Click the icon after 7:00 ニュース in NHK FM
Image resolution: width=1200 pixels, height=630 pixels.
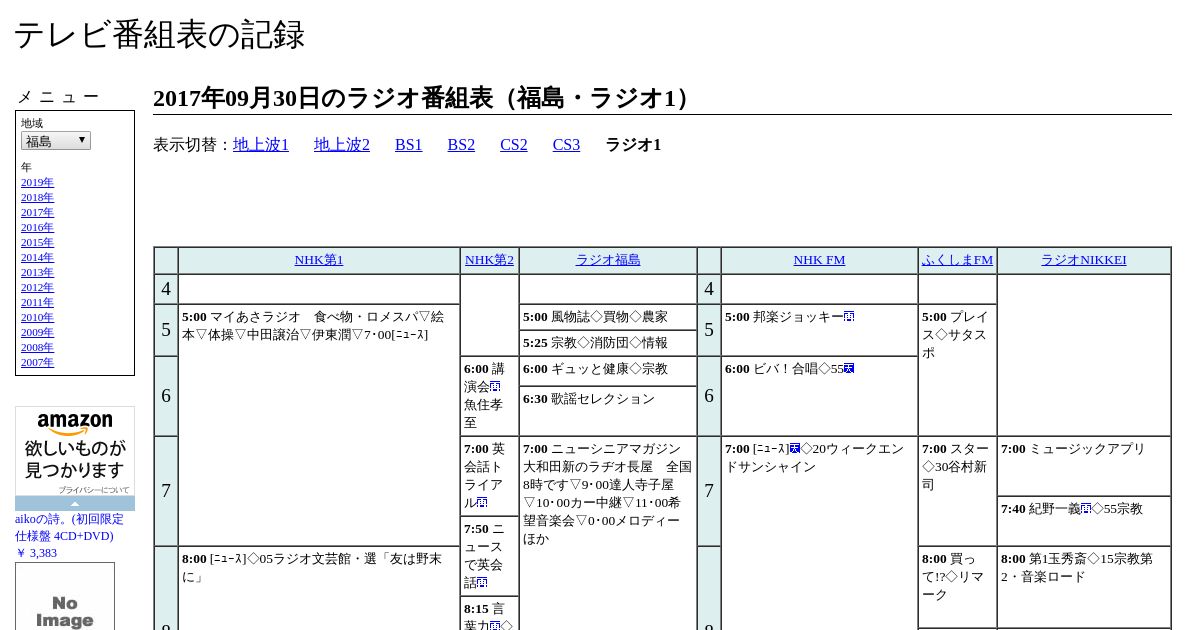pyautogui.click(x=795, y=448)
